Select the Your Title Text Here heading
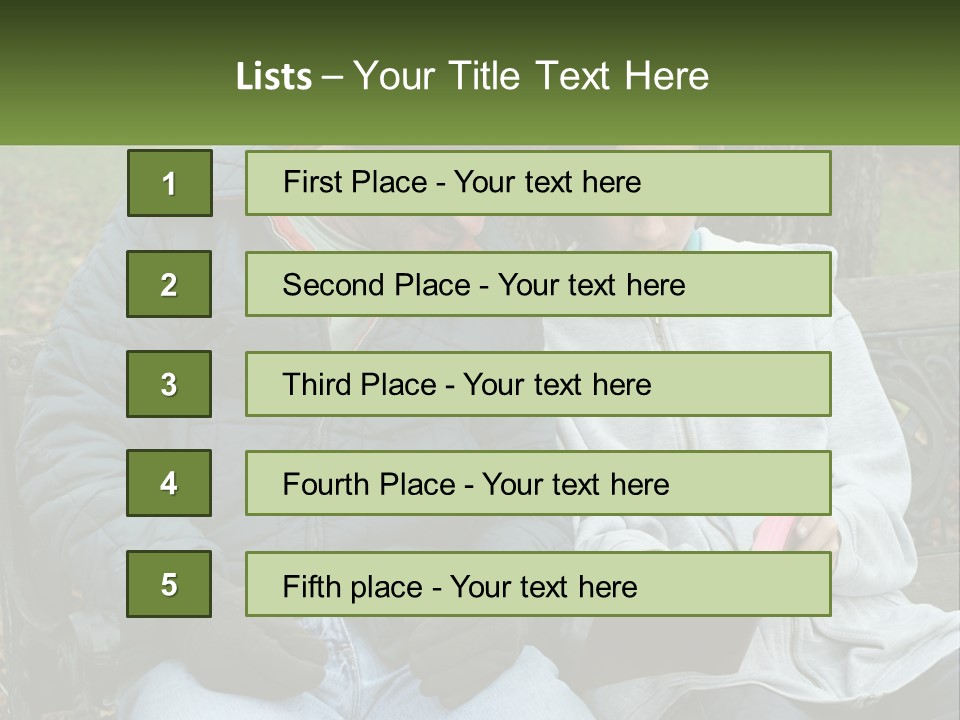 (530, 77)
